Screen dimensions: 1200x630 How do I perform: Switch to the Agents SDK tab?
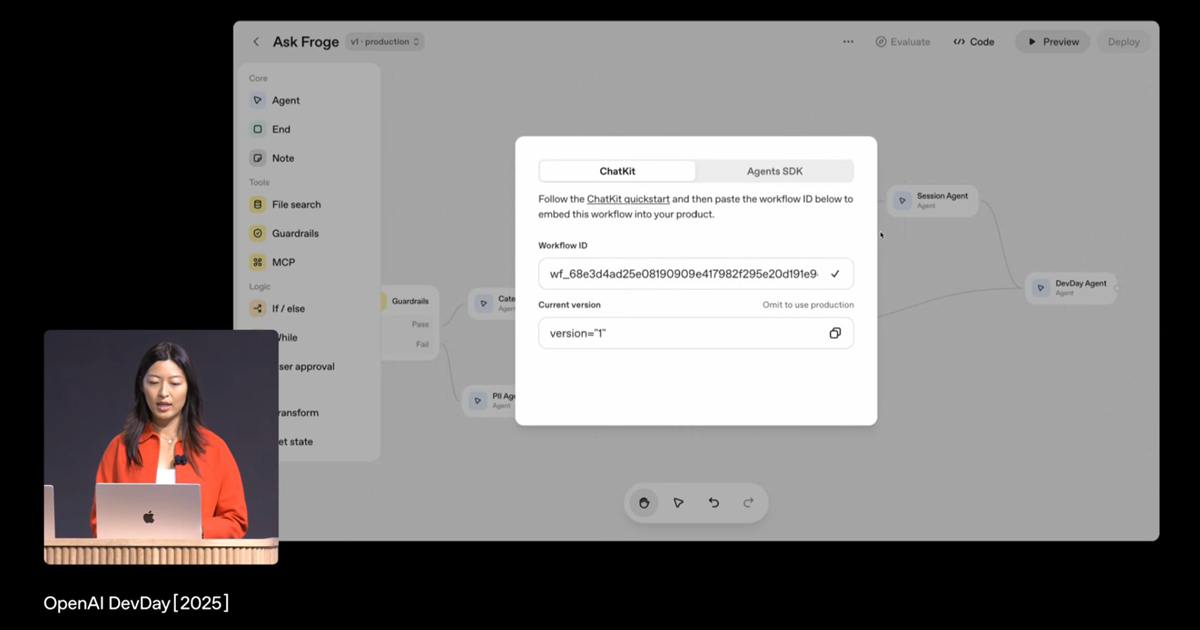click(774, 171)
